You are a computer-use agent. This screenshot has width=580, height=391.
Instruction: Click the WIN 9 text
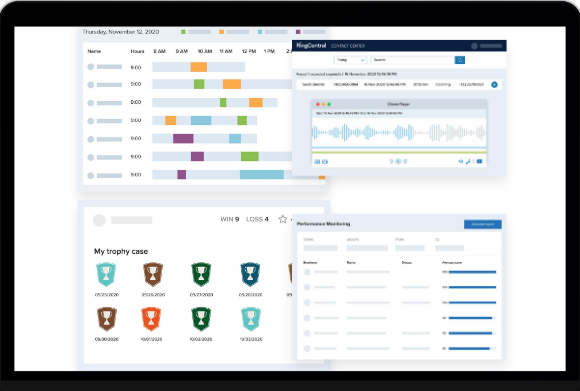(230, 219)
